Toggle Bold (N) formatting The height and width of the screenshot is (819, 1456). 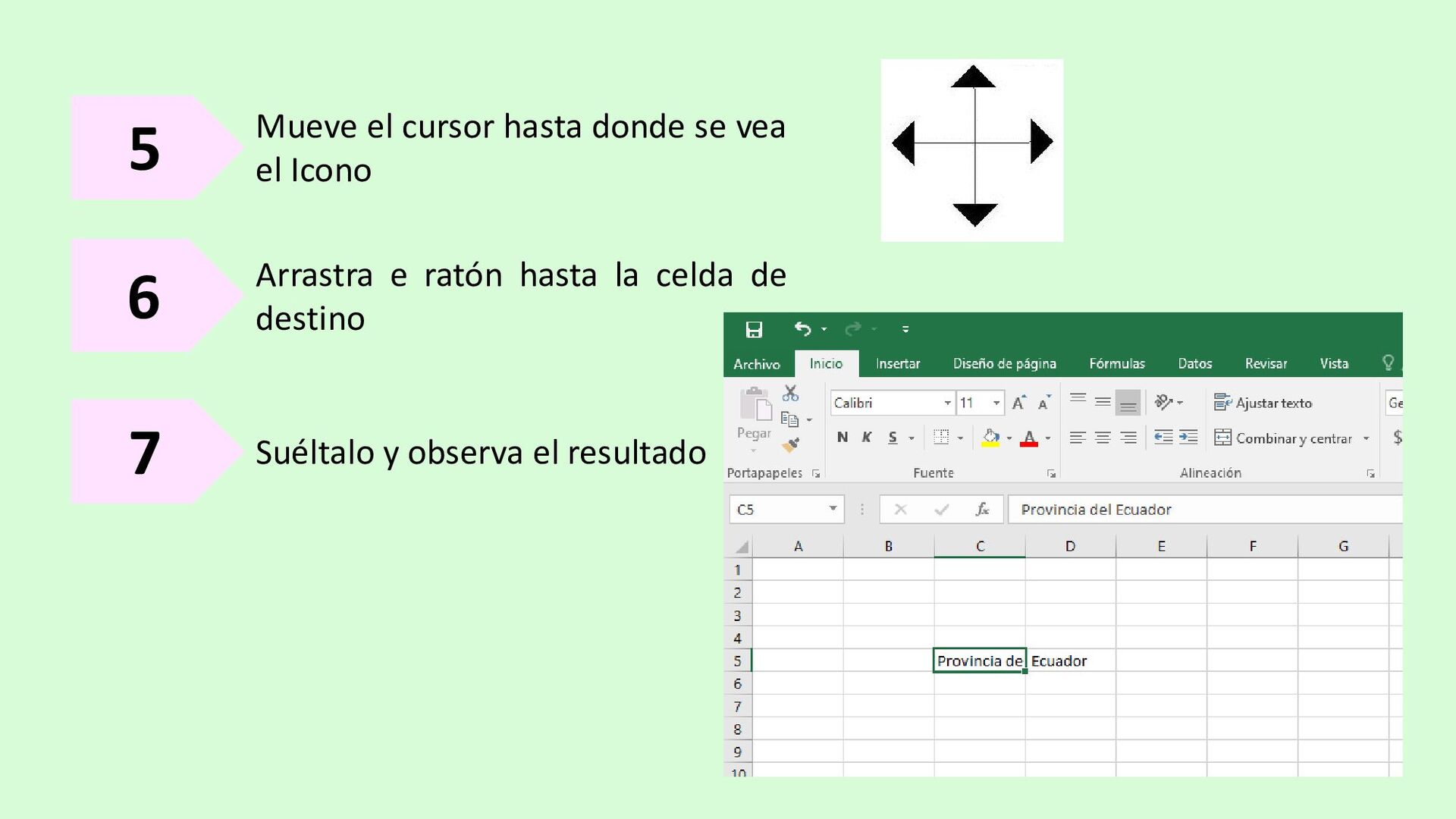(x=842, y=438)
